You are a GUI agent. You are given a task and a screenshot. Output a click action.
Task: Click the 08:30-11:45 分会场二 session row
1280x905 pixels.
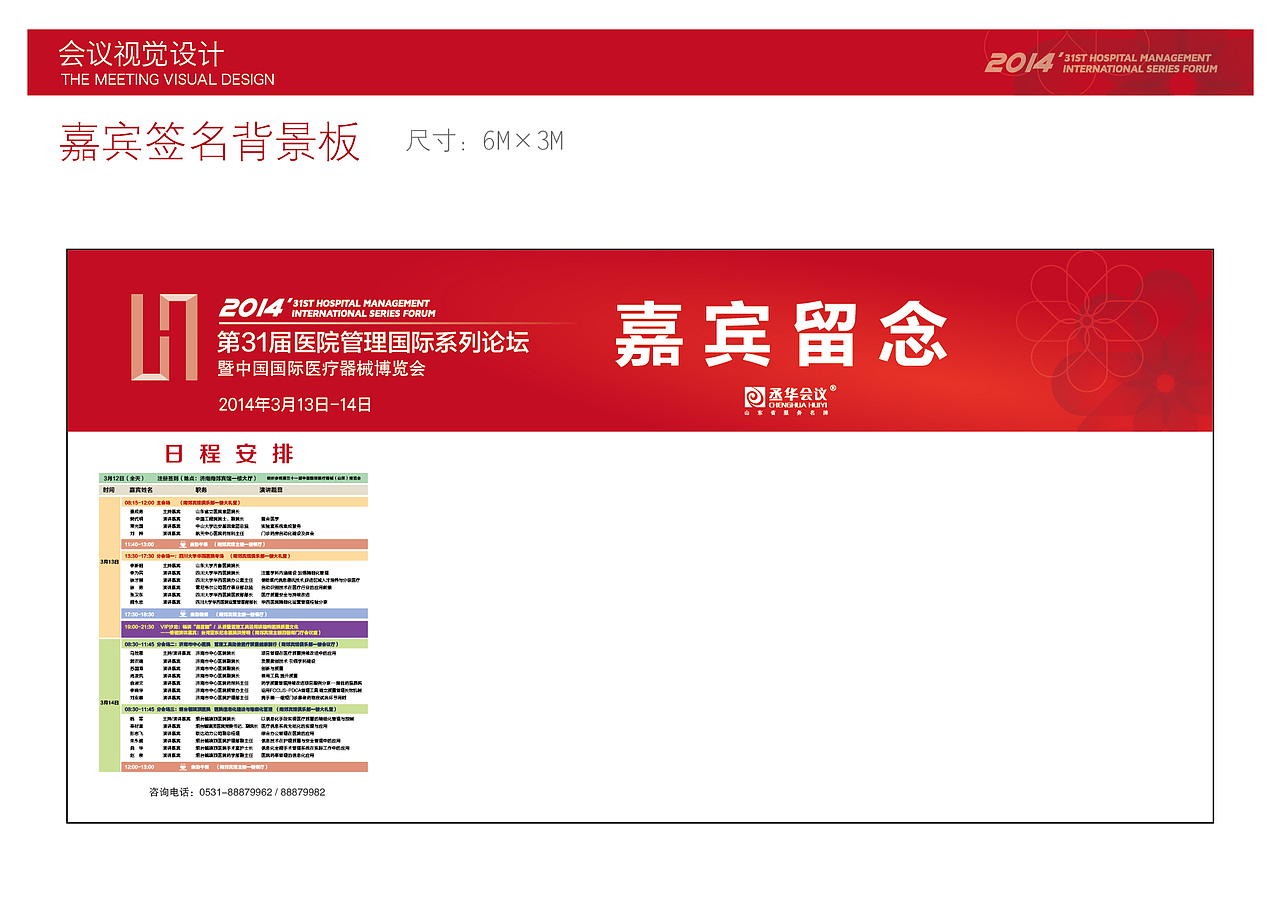click(x=244, y=644)
